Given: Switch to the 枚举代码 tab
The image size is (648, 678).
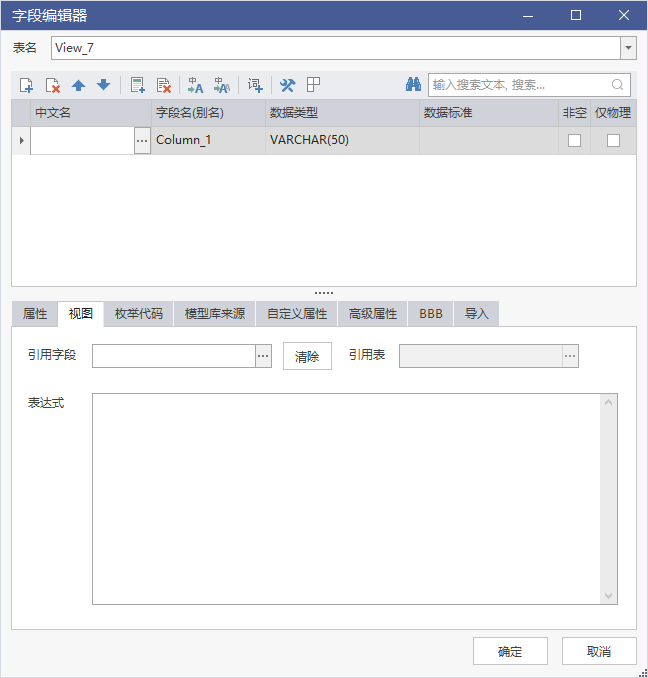Looking at the screenshot, I should pos(138,313).
